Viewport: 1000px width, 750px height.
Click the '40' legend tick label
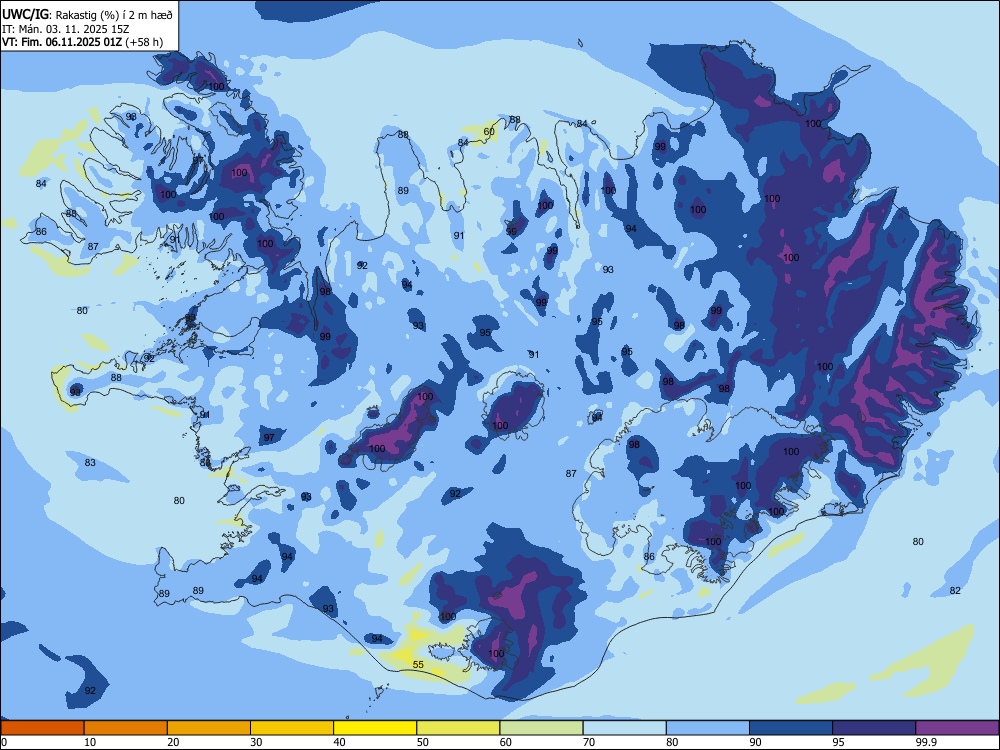tap(339, 742)
